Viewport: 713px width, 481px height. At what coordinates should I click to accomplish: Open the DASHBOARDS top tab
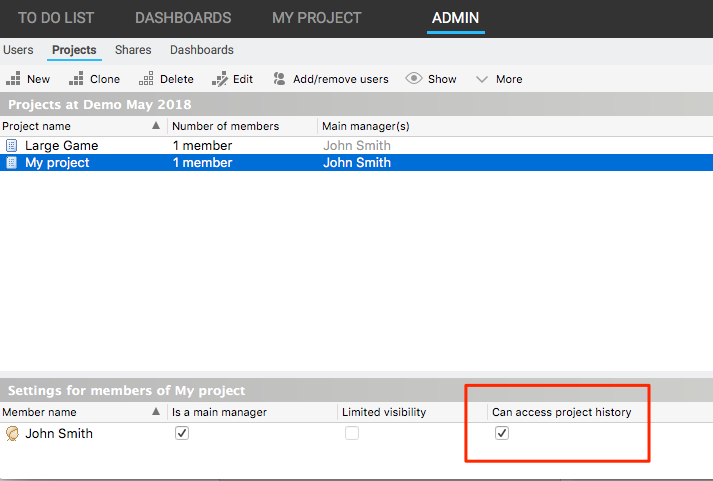coord(183,18)
